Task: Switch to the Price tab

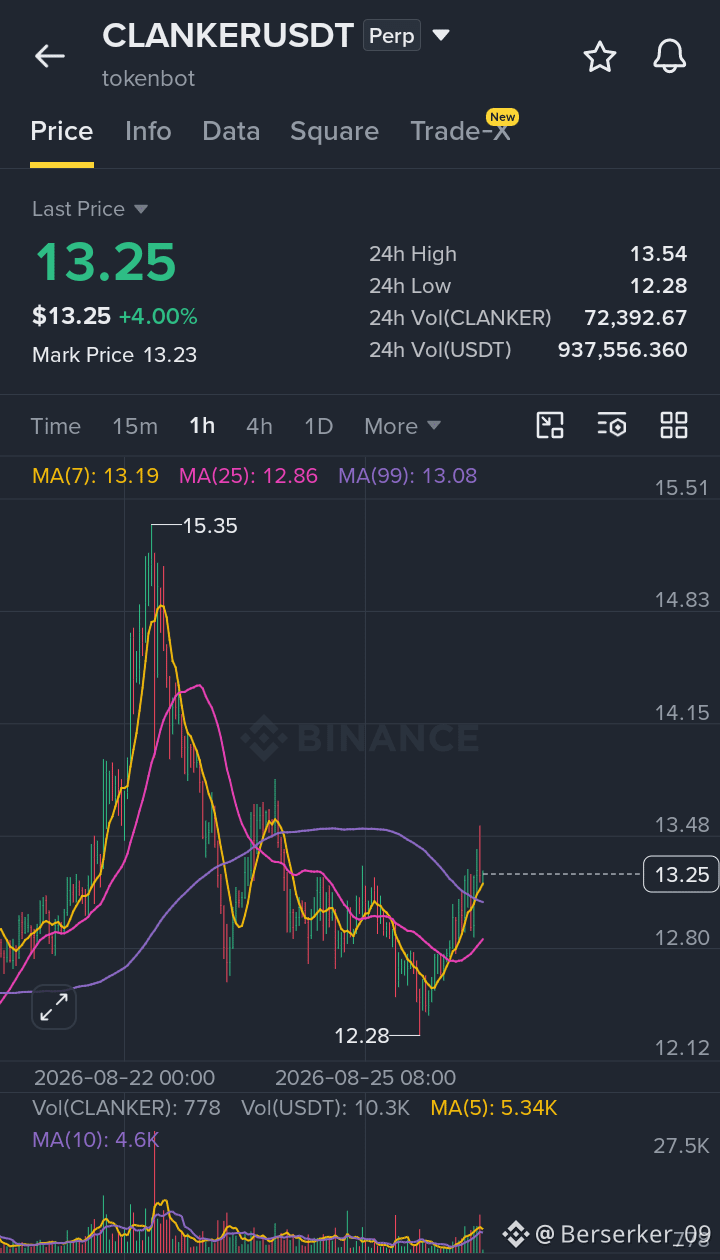Action: (x=62, y=131)
